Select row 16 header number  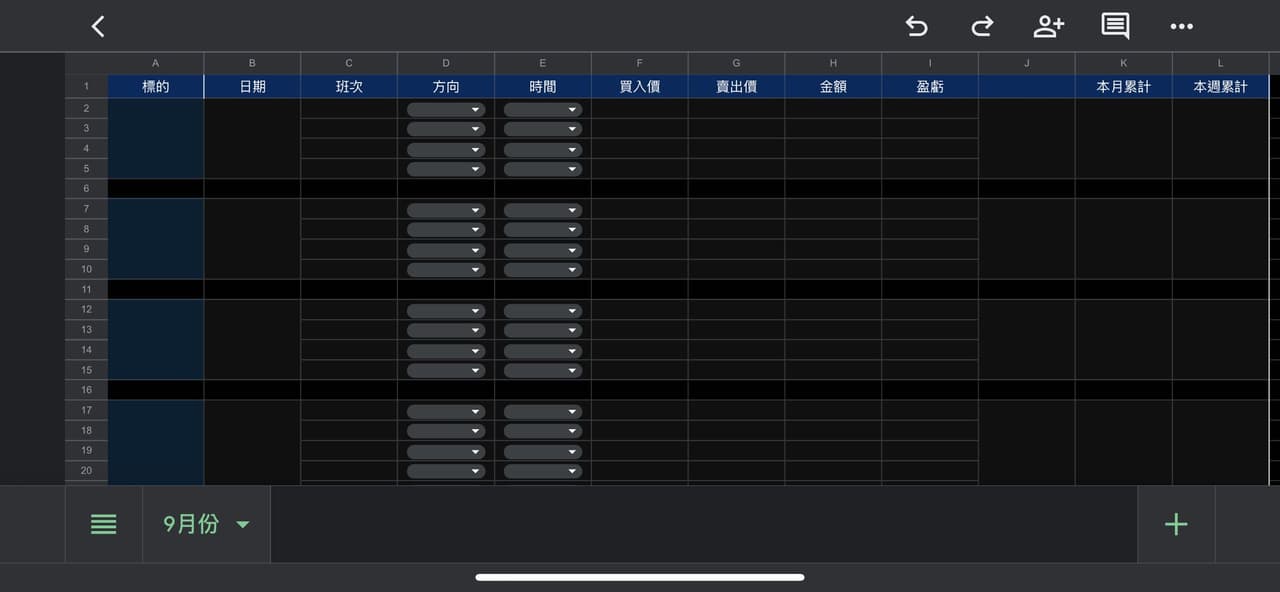87,390
